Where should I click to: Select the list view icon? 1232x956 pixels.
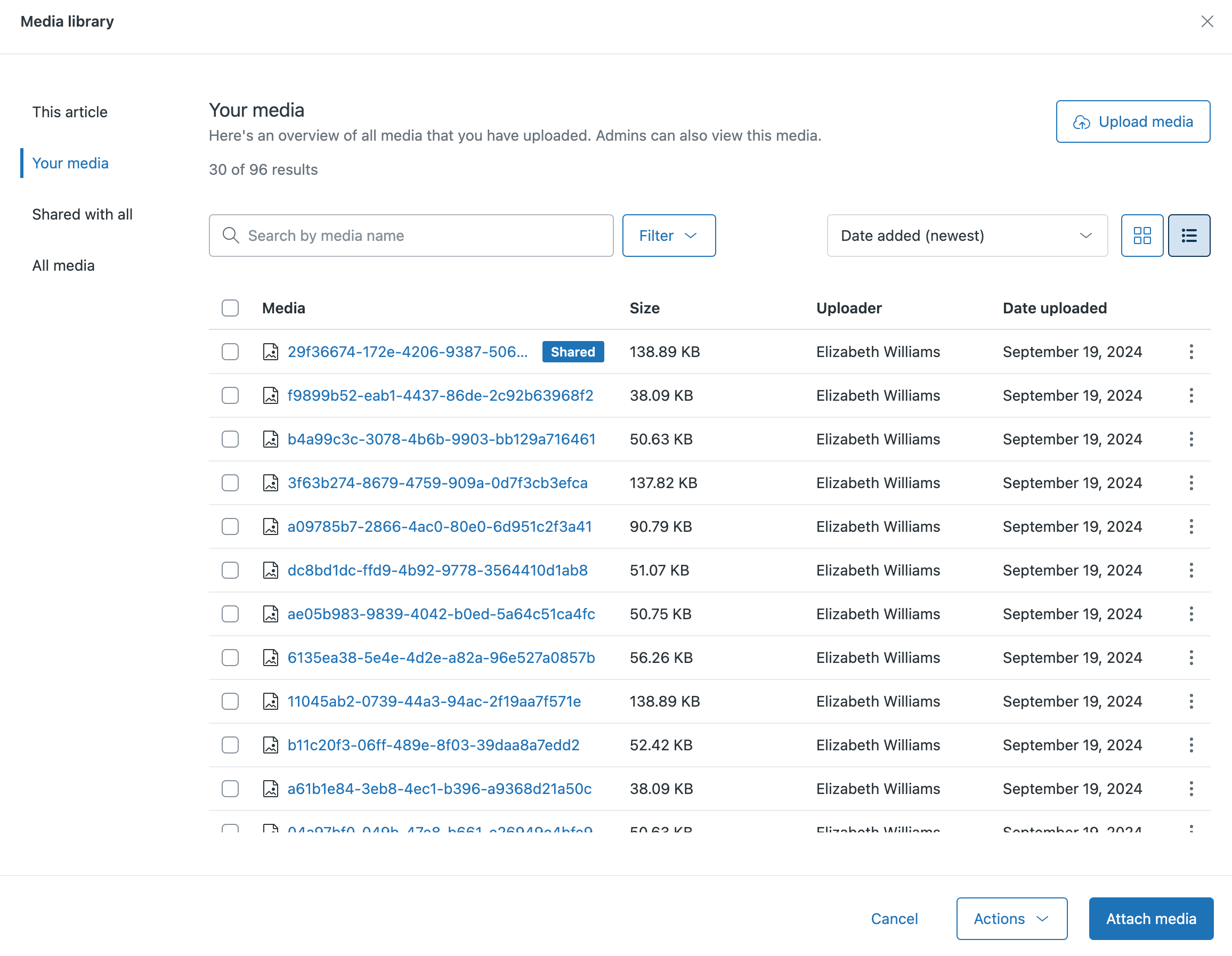[1188, 235]
